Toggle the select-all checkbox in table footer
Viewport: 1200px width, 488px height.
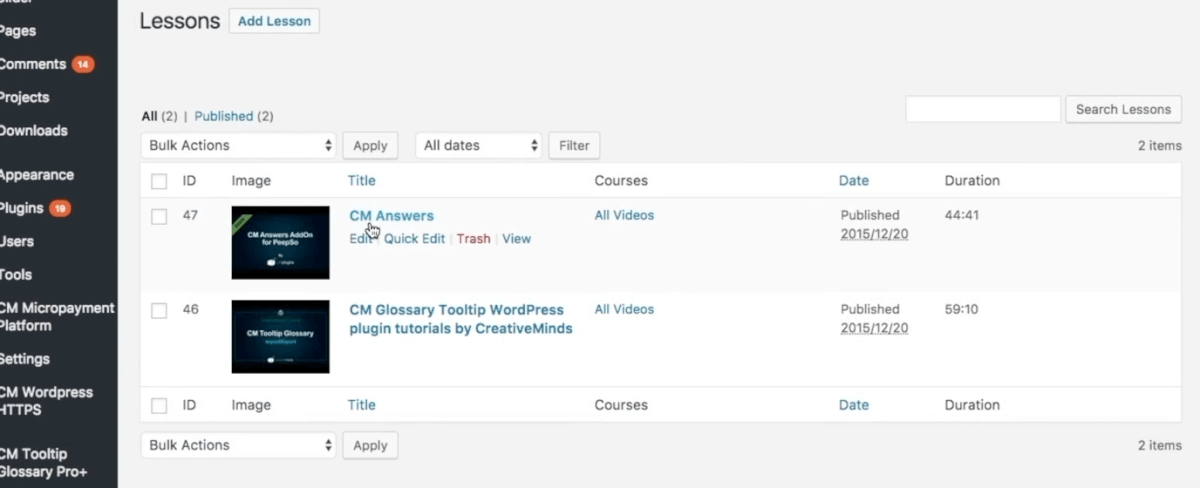tap(159, 405)
